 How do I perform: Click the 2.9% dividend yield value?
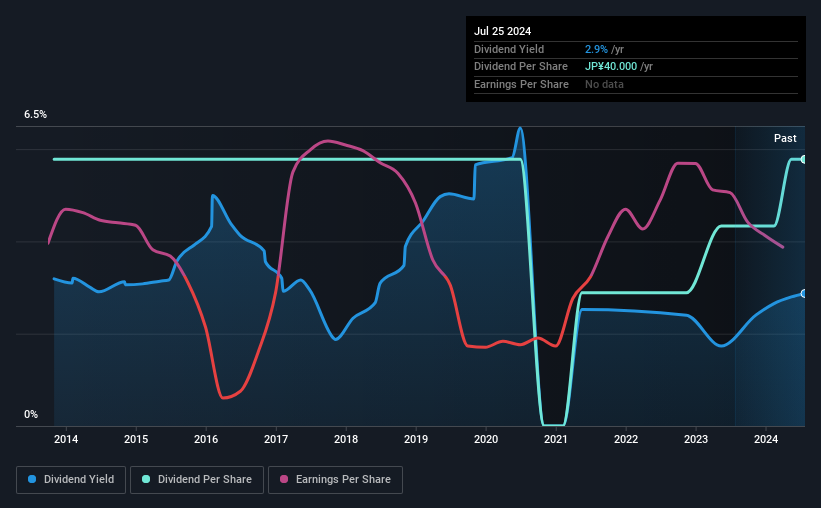click(x=596, y=49)
